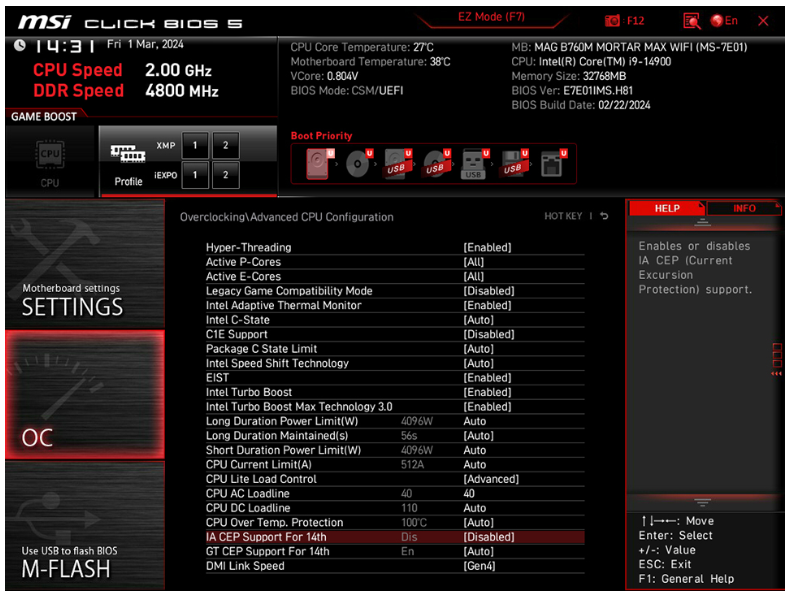Click the GAME BOOST label

pos(44,117)
